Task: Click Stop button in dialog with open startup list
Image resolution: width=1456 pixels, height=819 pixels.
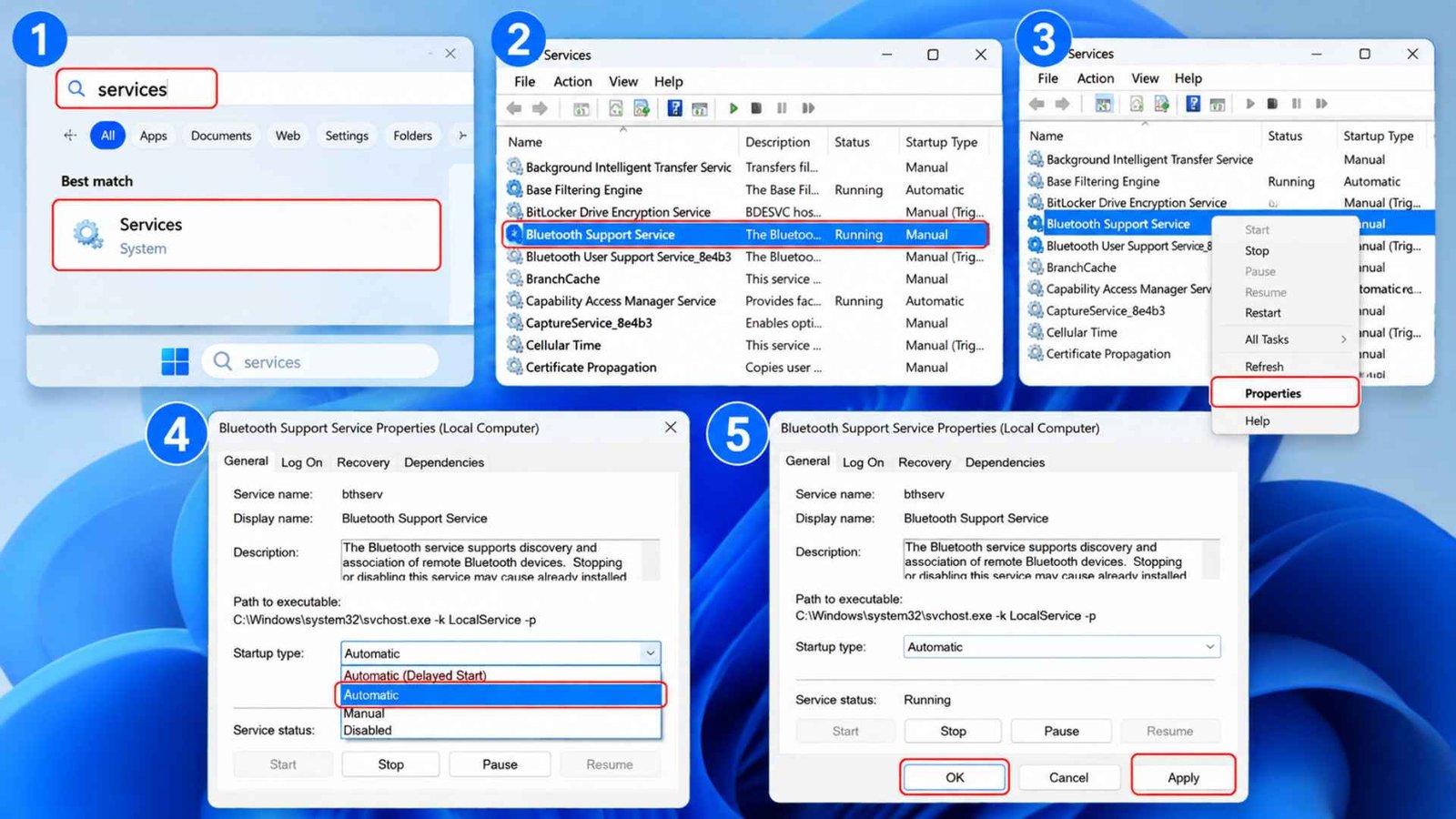Action: tap(390, 764)
